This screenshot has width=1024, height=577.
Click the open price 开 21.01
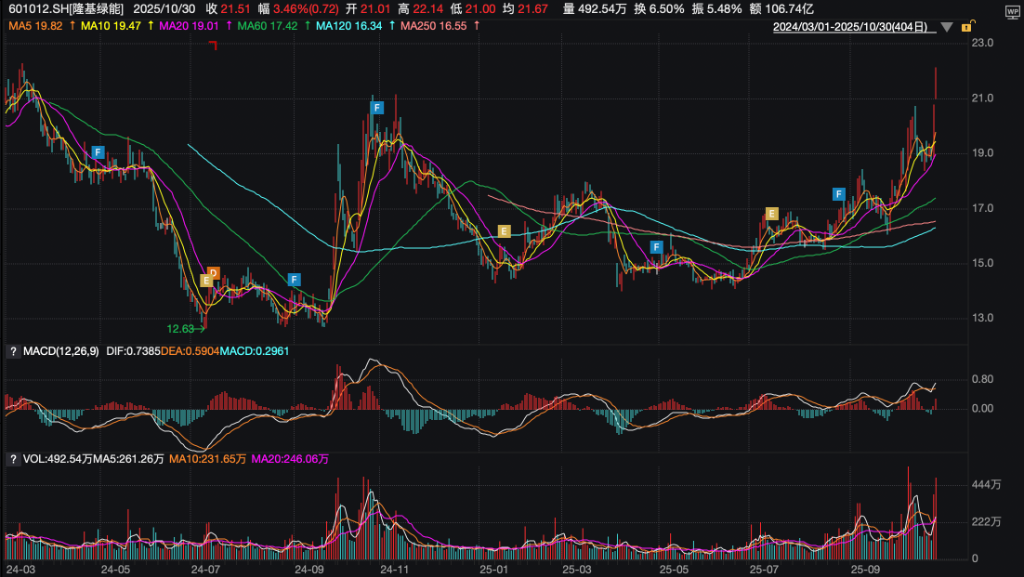click(368, 9)
